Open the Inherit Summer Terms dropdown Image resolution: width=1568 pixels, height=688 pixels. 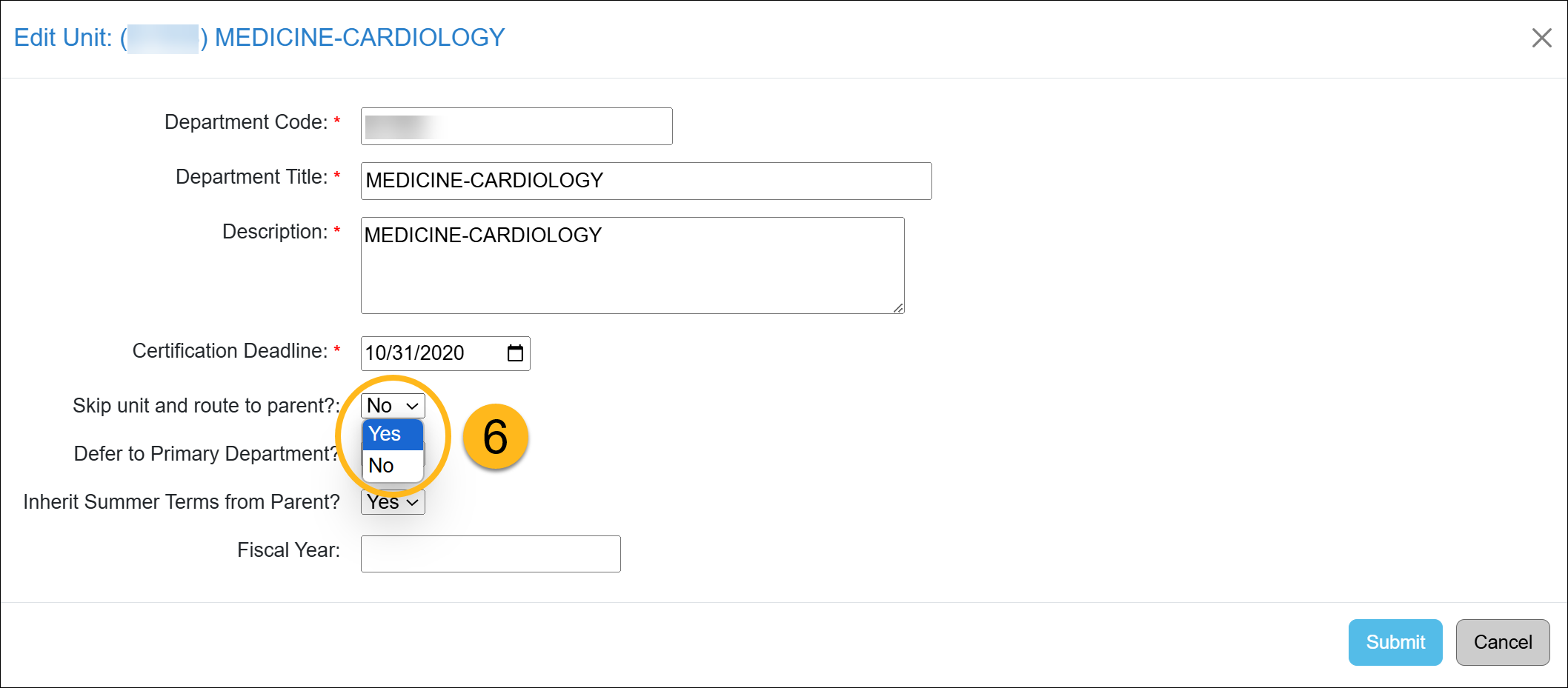pyautogui.click(x=393, y=502)
